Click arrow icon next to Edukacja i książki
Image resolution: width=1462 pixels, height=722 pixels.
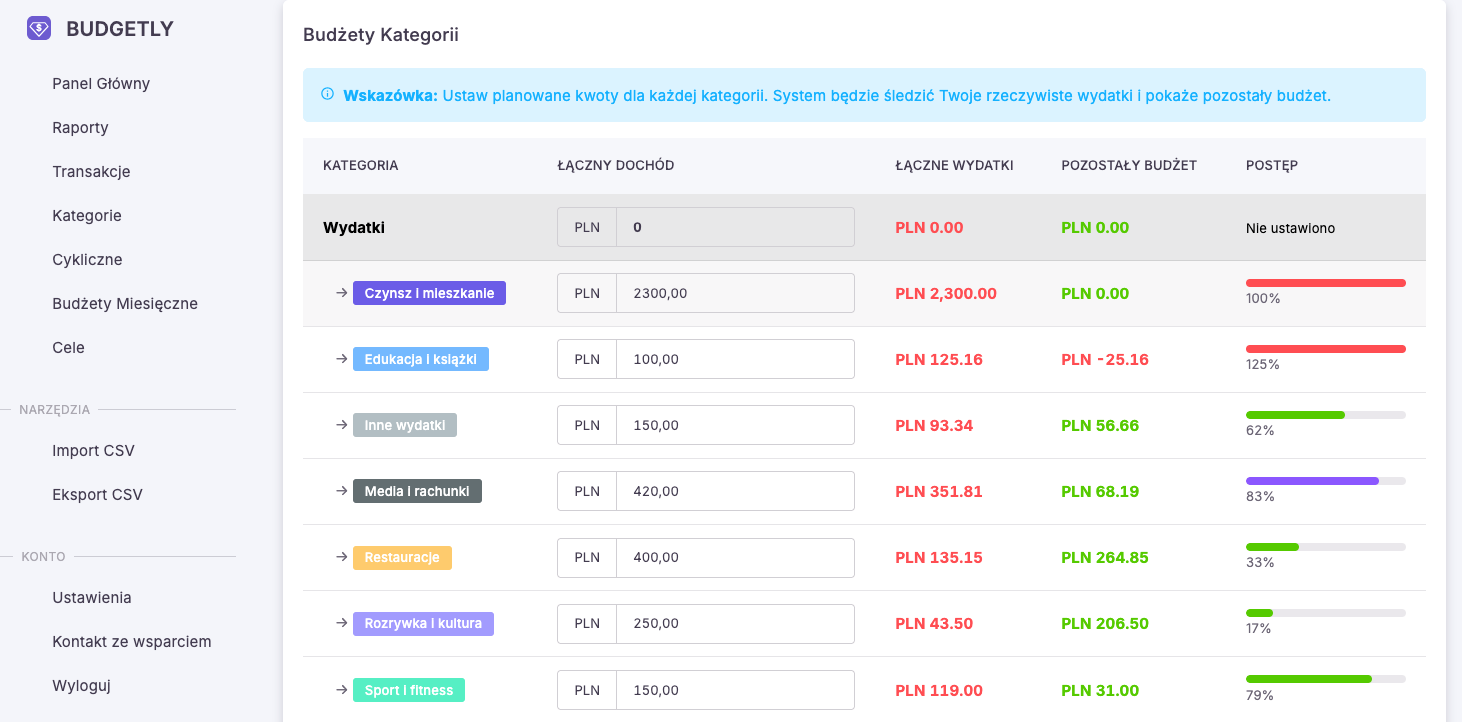point(341,359)
